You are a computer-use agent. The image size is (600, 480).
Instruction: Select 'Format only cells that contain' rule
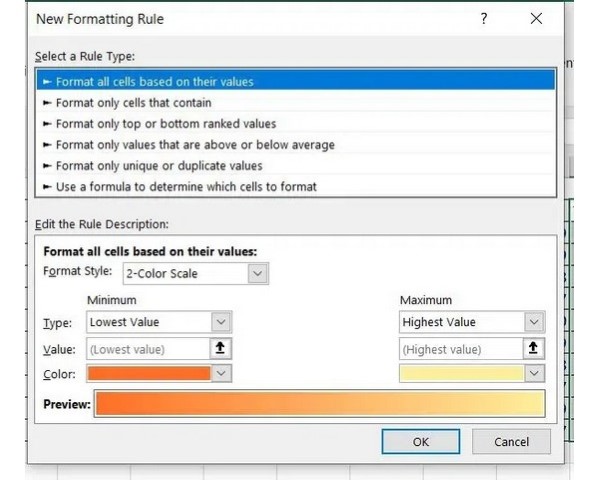coord(133,102)
